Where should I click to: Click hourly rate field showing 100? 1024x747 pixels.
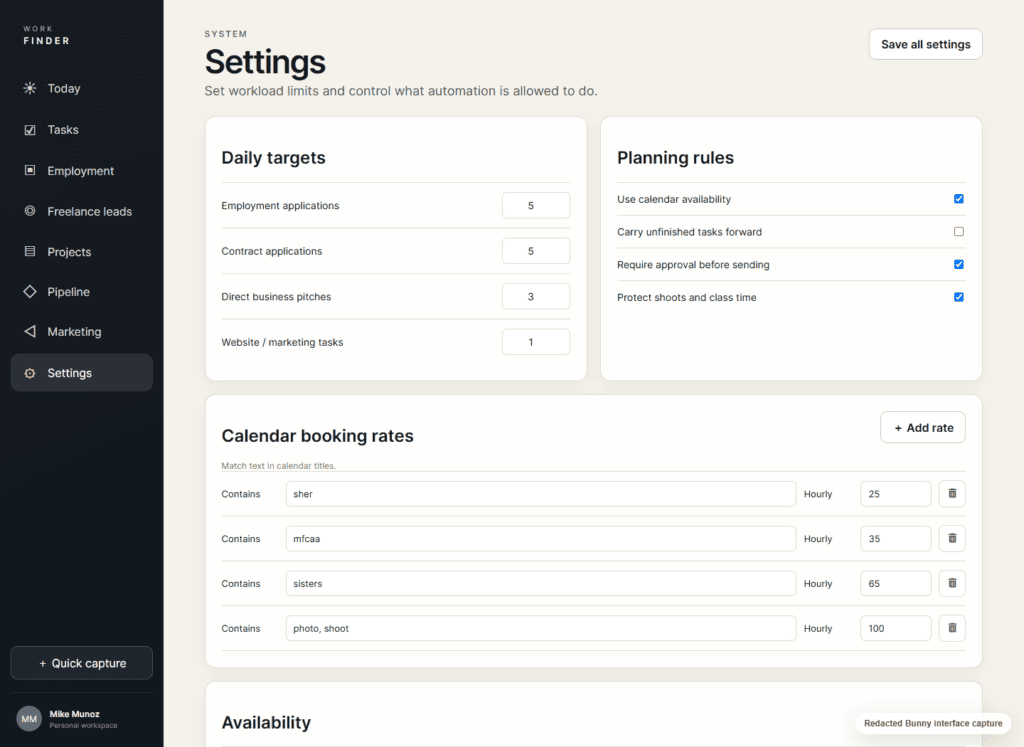tap(895, 628)
